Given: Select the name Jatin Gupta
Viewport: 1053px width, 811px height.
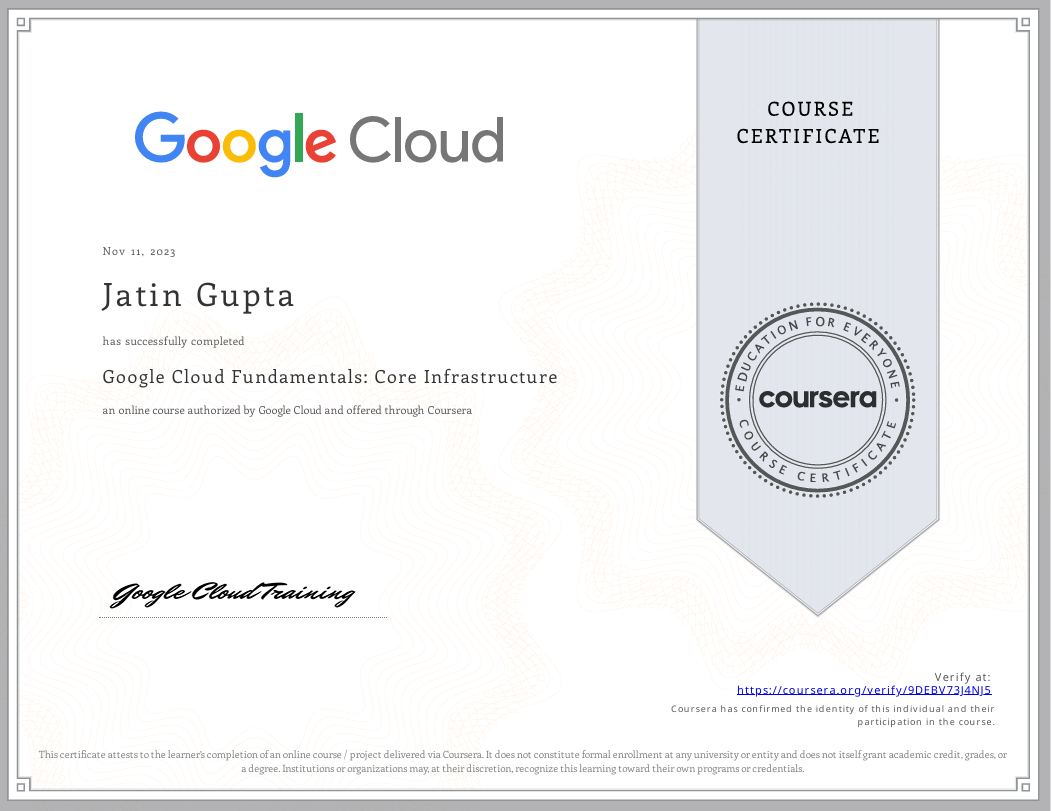Looking at the screenshot, I should coord(198,296).
